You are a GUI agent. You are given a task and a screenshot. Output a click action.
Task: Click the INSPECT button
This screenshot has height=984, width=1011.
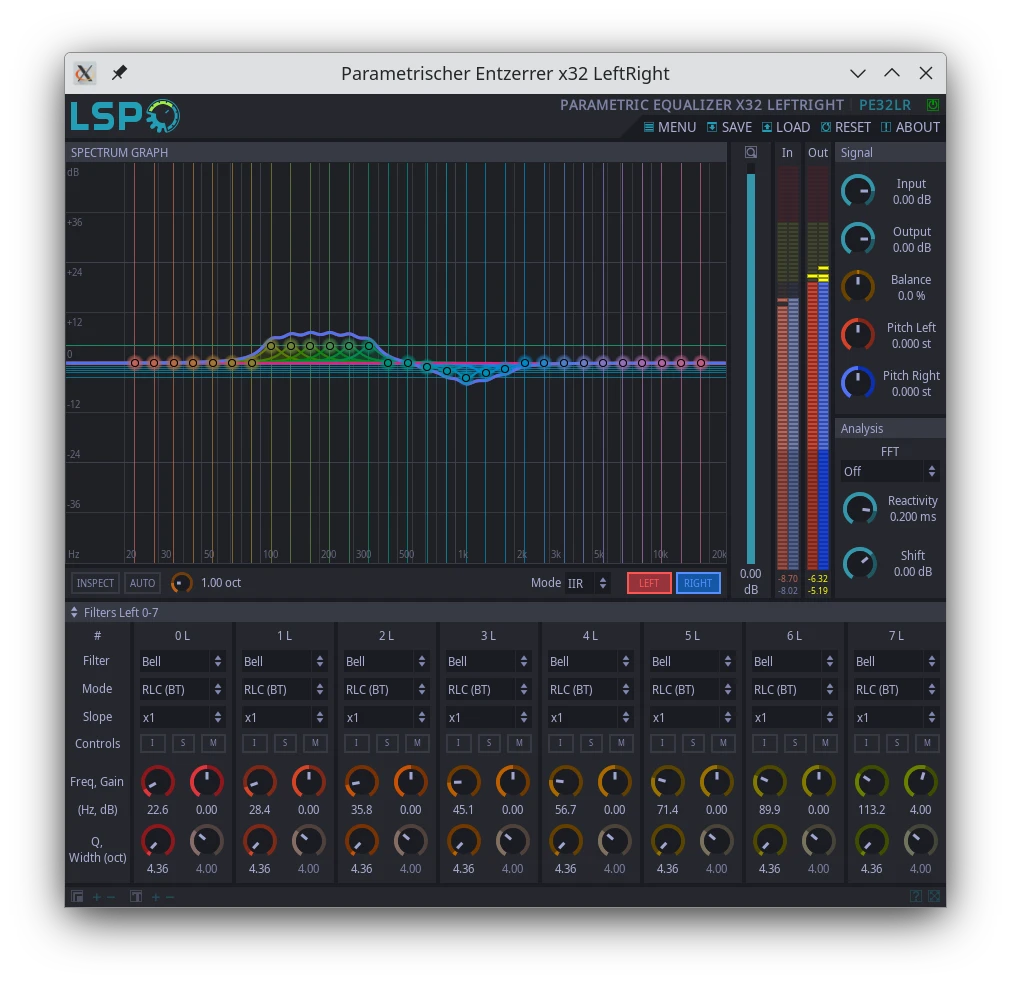pos(95,583)
